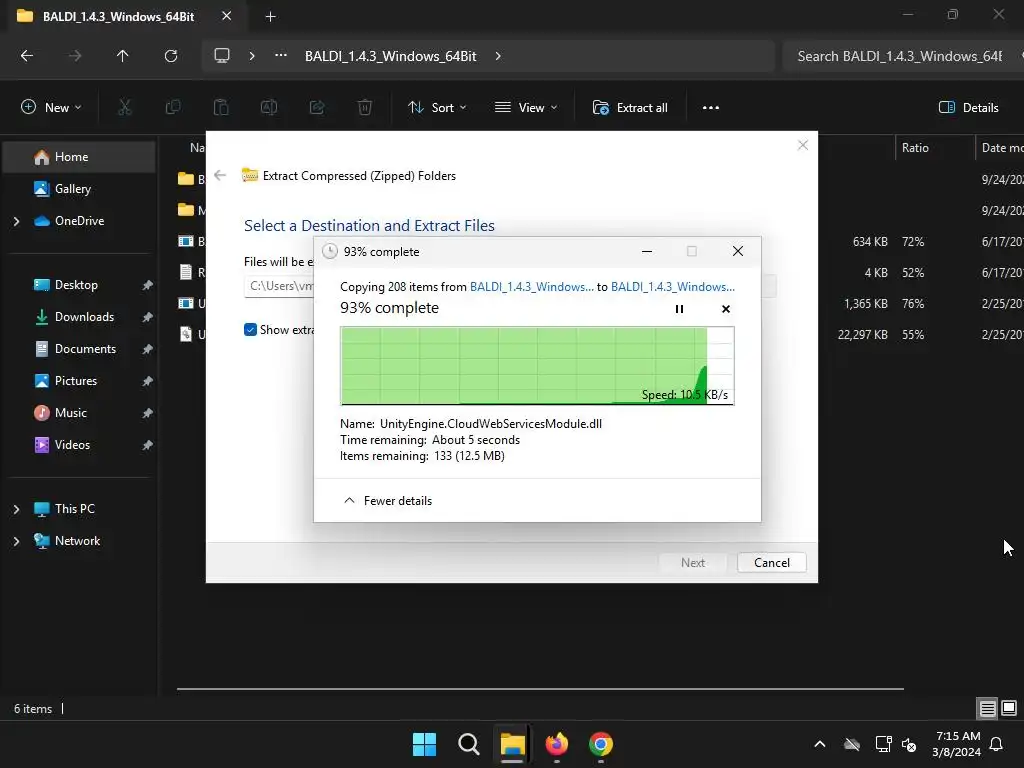The width and height of the screenshot is (1024, 768).
Task: Pause the file copy operation
Action: pyautogui.click(x=679, y=309)
